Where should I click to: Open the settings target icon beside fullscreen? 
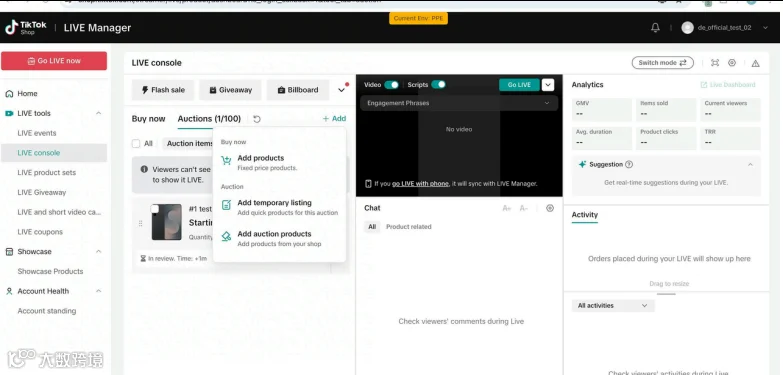click(x=732, y=63)
